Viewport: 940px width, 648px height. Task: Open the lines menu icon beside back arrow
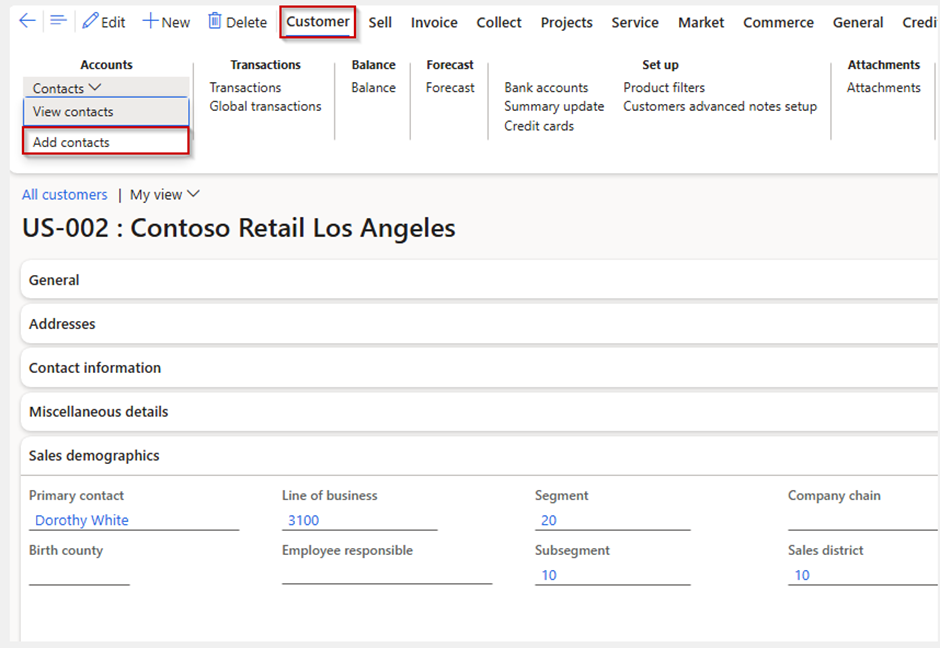[58, 21]
